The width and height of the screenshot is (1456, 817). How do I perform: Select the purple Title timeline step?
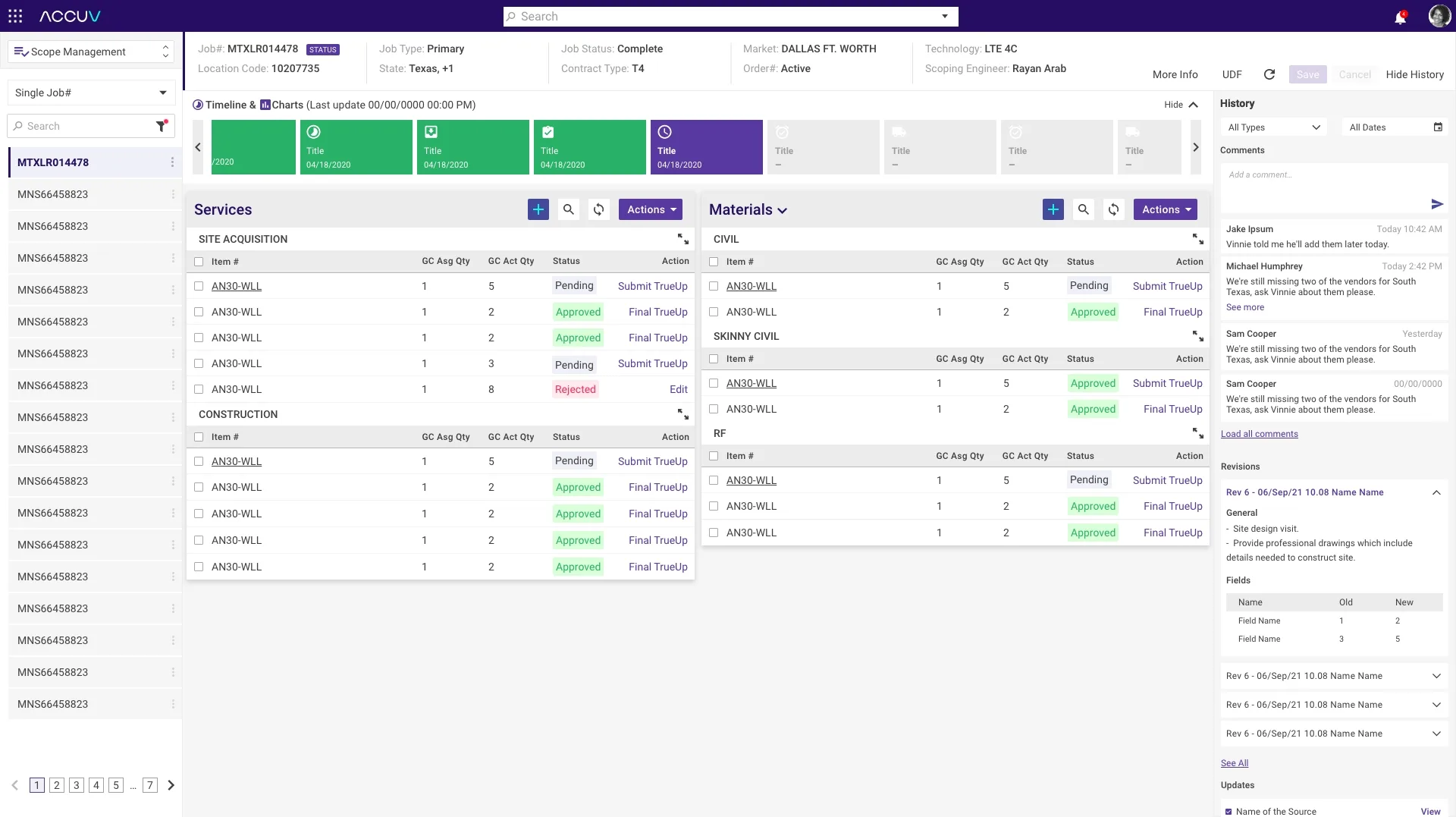coord(707,147)
